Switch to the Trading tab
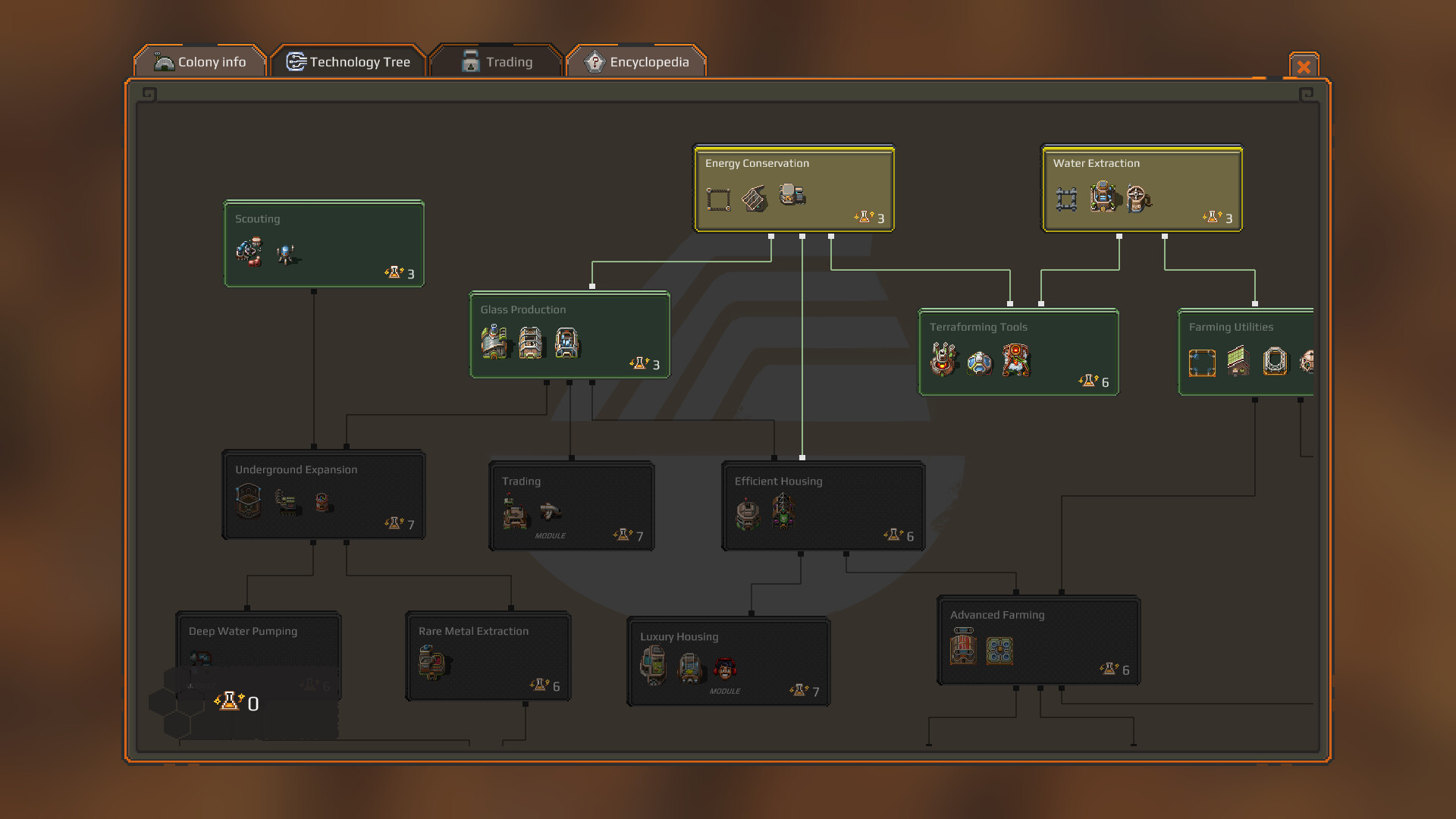1456x819 pixels. point(497,61)
